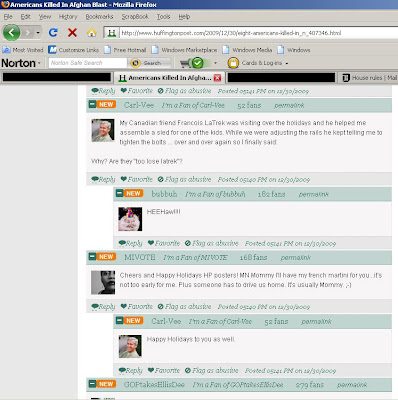This screenshot has height=400, width=398.
Task: Switch to the House rules tab
Action: pyautogui.click(x=368, y=78)
